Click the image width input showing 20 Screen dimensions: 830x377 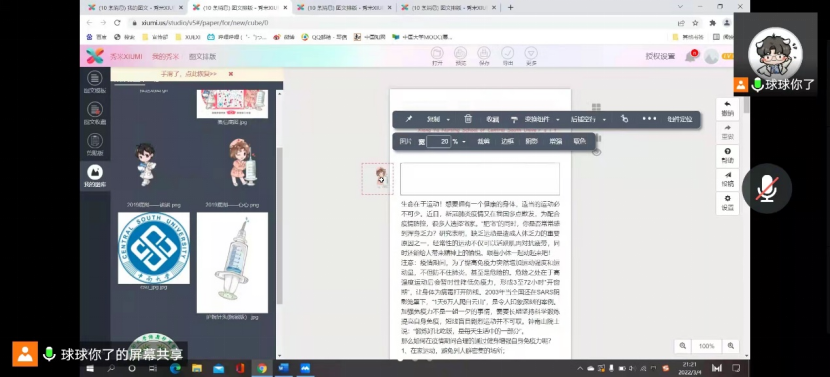[x=439, y=142]
